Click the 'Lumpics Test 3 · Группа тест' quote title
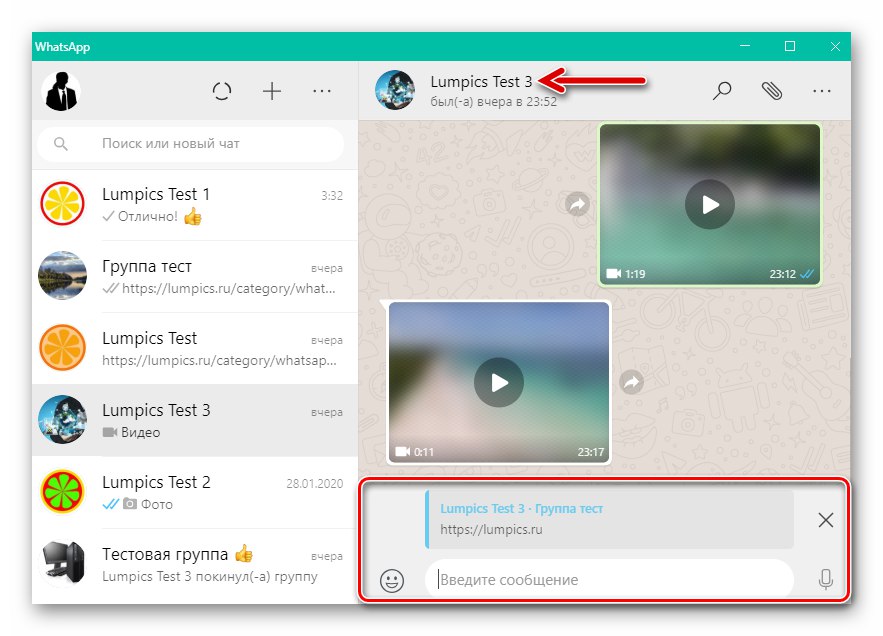This screenshot has width=883, height=636. (521, 508)
